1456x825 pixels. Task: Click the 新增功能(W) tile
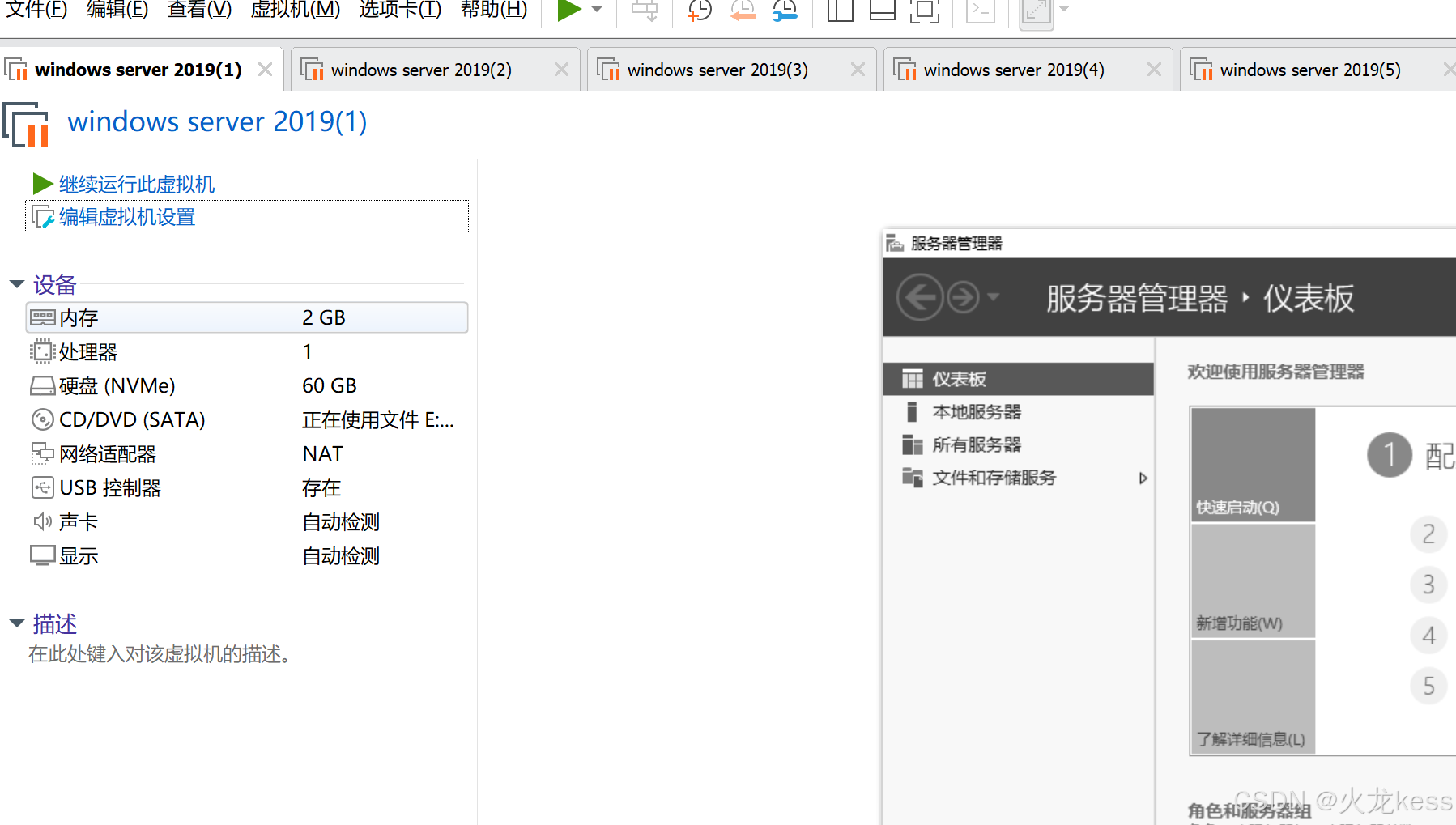pyautogui.click(x=1253, y=580)
